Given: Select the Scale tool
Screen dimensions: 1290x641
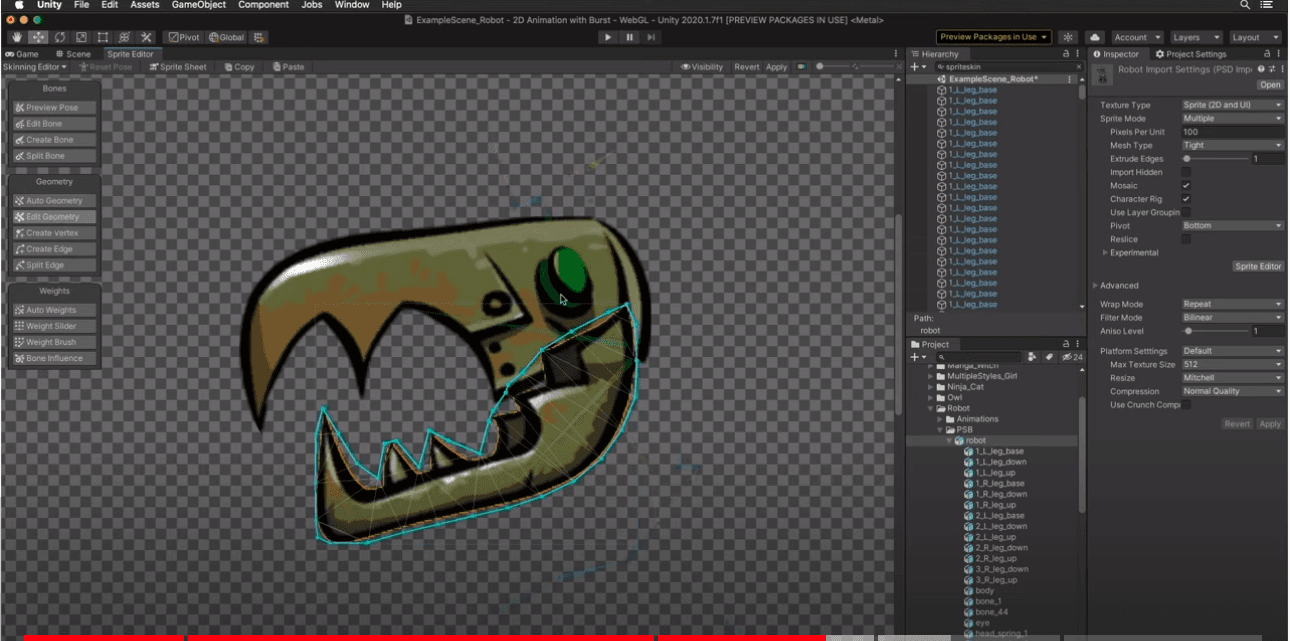Looking at the screenshot, I should point(81,37).
